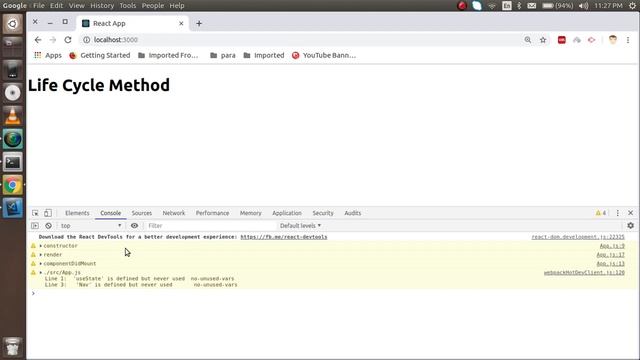Open the Imported Fro... bookmark folder

[168, 55]
